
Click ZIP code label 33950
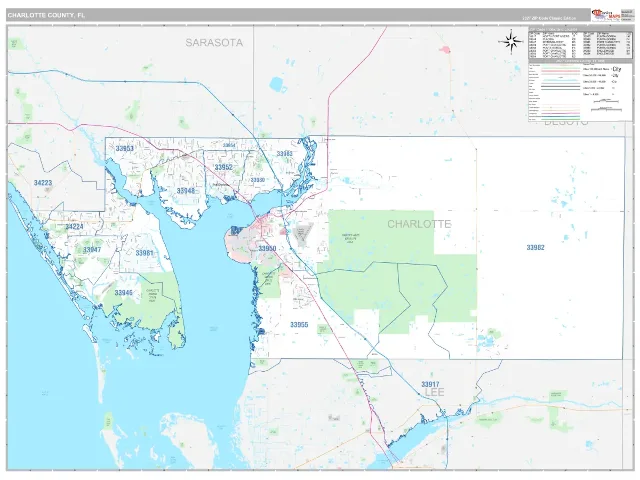point(267,249)
